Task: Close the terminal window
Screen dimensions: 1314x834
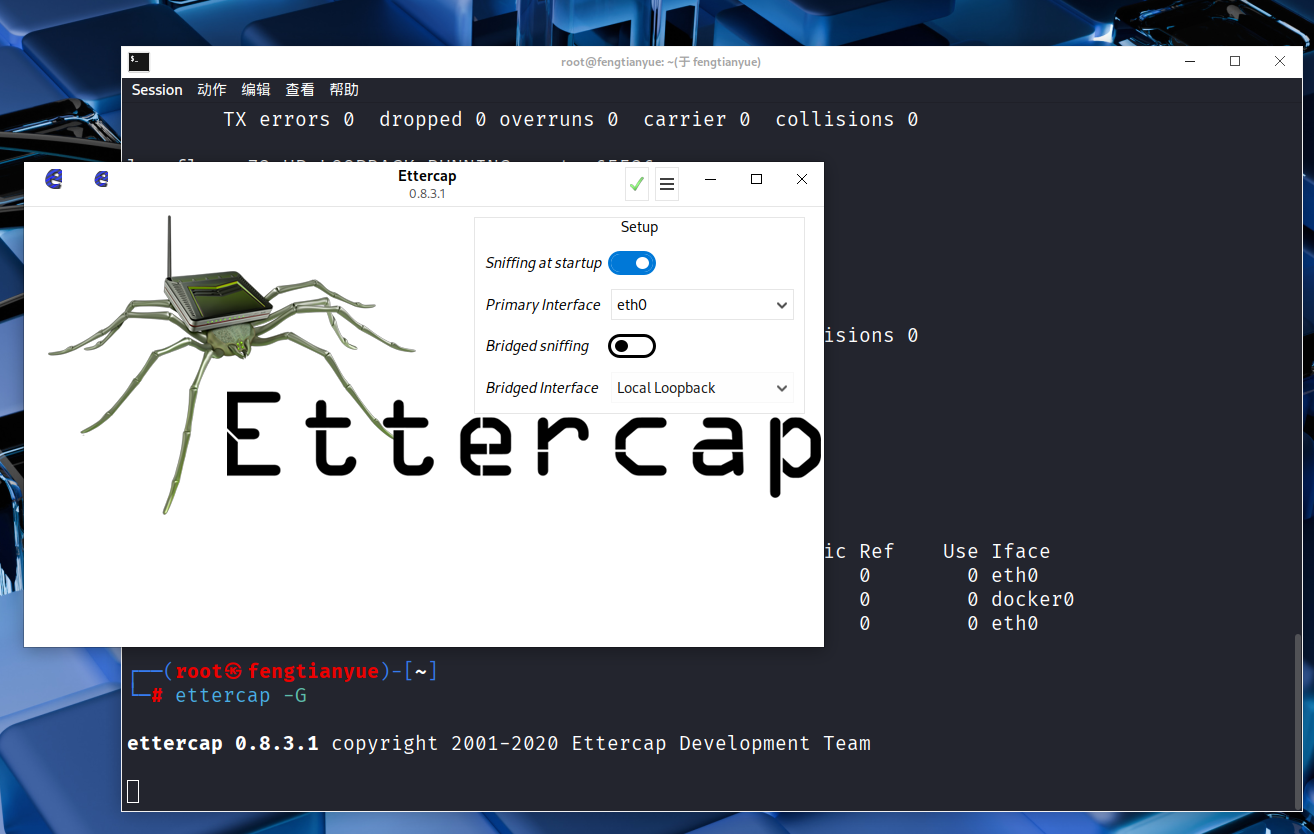Action: (x=1280, y=62)
